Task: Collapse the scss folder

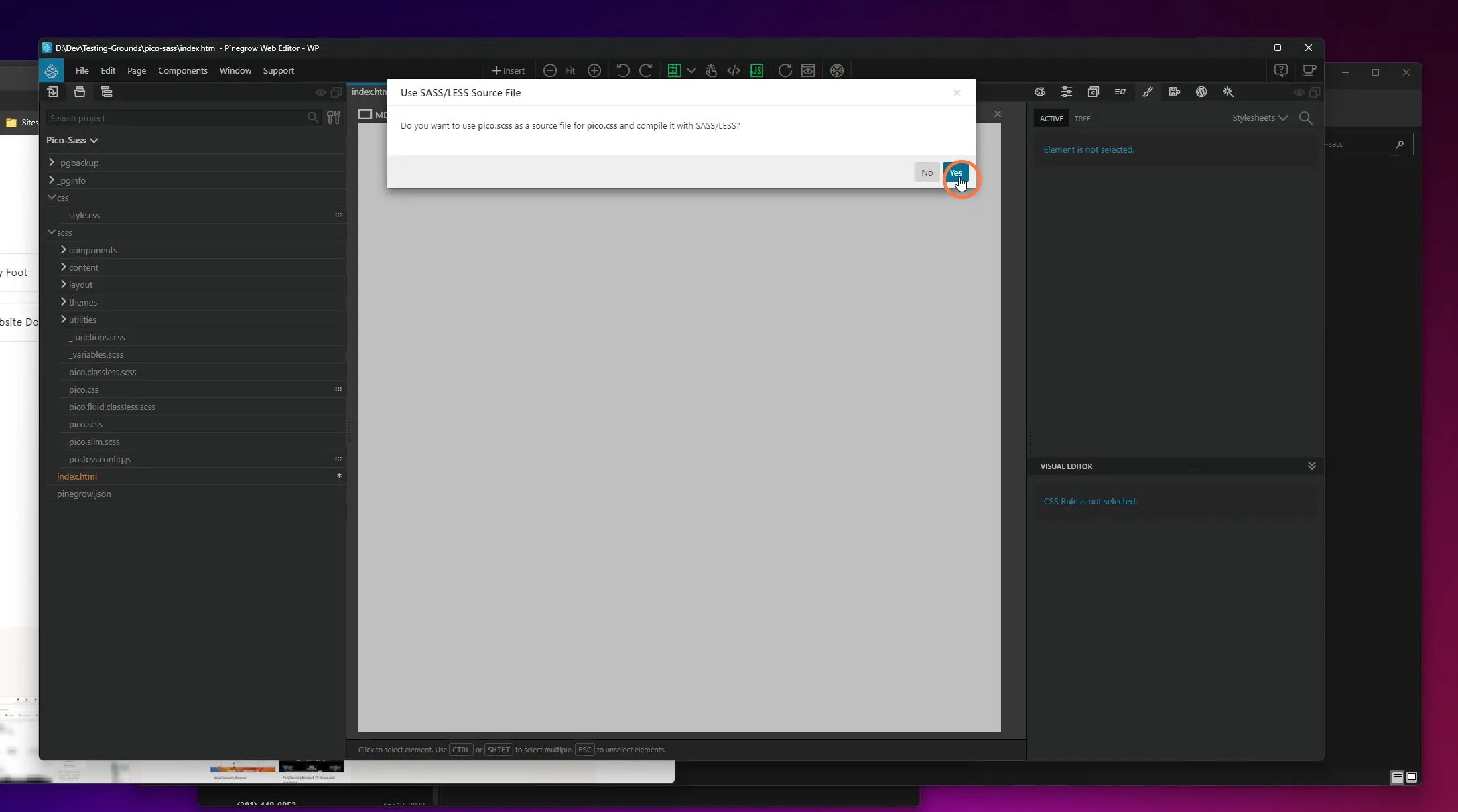Action: point(52,232)
